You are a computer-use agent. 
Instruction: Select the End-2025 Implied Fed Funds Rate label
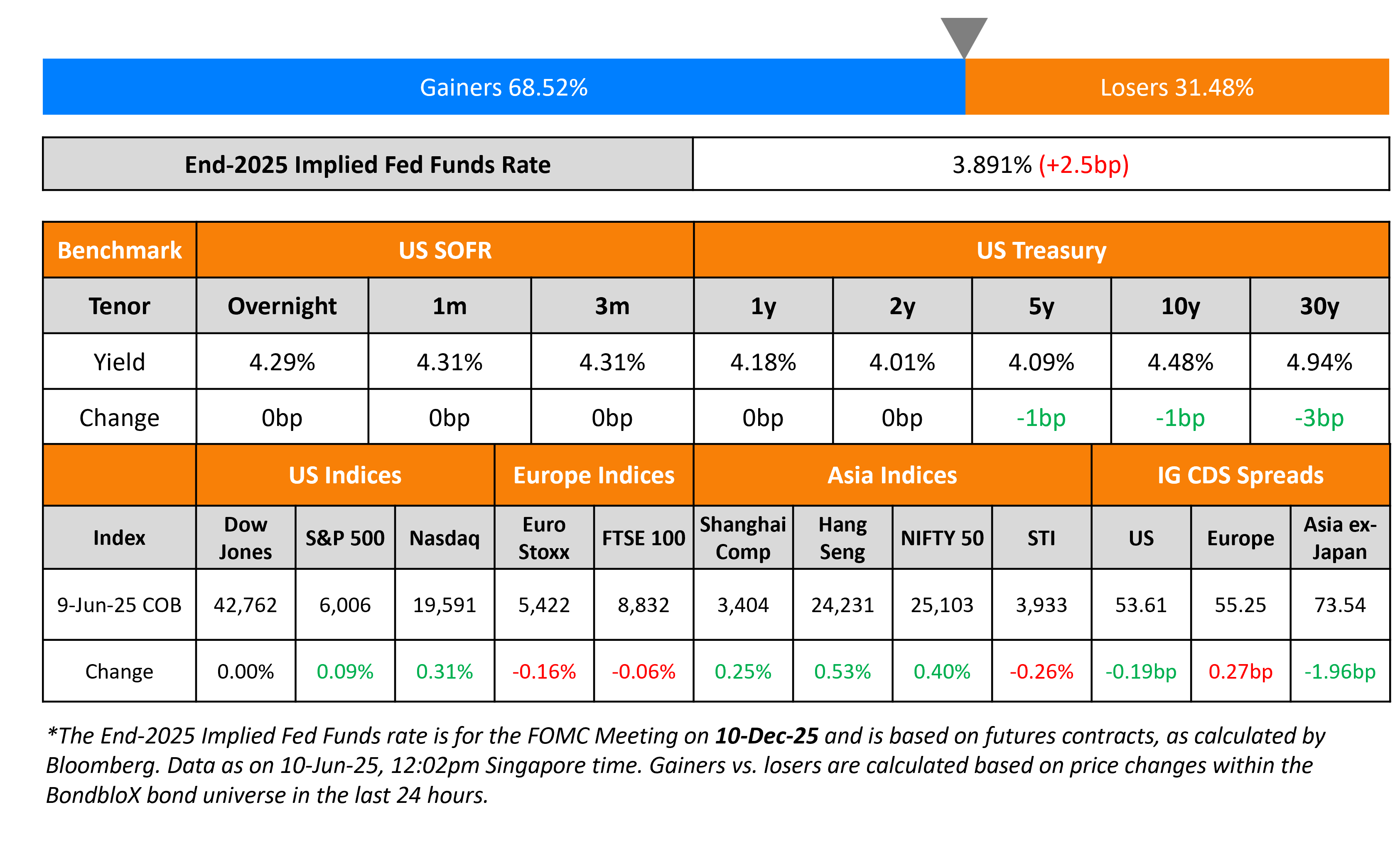coord(368,165)
